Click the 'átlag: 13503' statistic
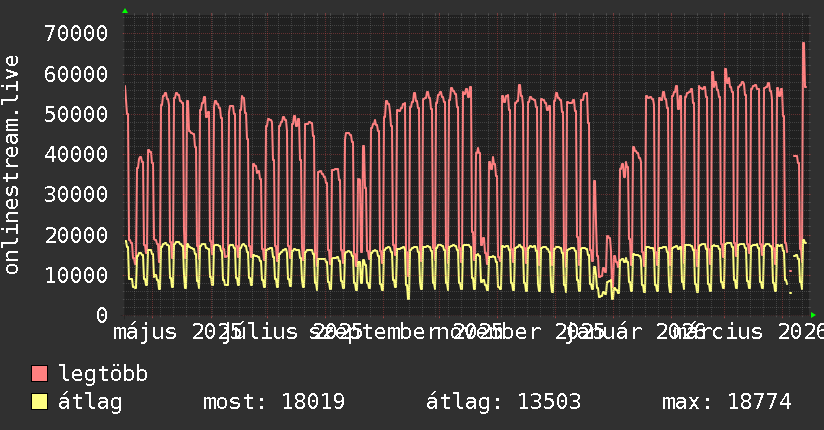The image size is (824, 430). (503, 402)
